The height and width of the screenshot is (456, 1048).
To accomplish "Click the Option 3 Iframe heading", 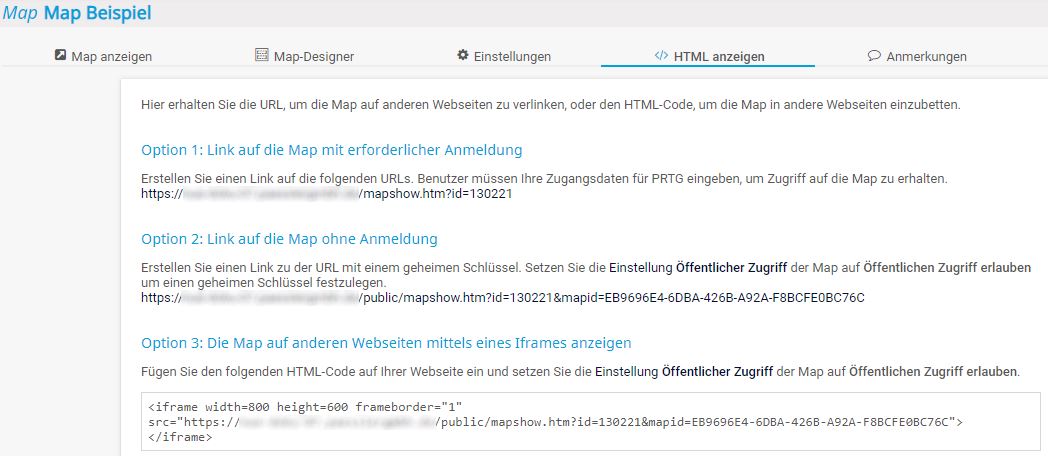I will (386, 343).
